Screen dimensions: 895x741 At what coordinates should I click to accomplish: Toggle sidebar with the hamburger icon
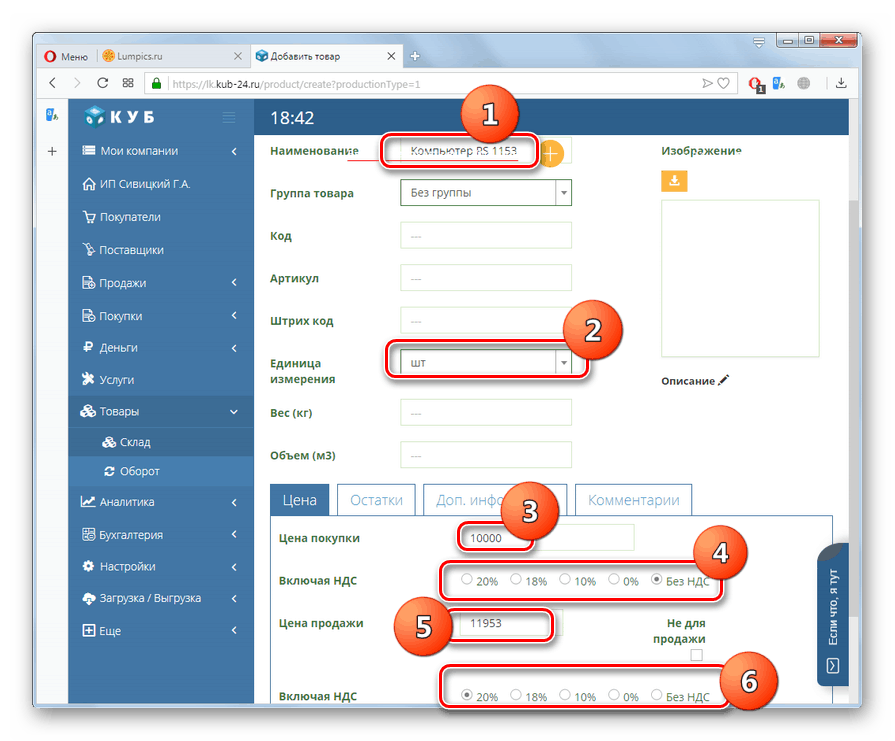point(229,118)
